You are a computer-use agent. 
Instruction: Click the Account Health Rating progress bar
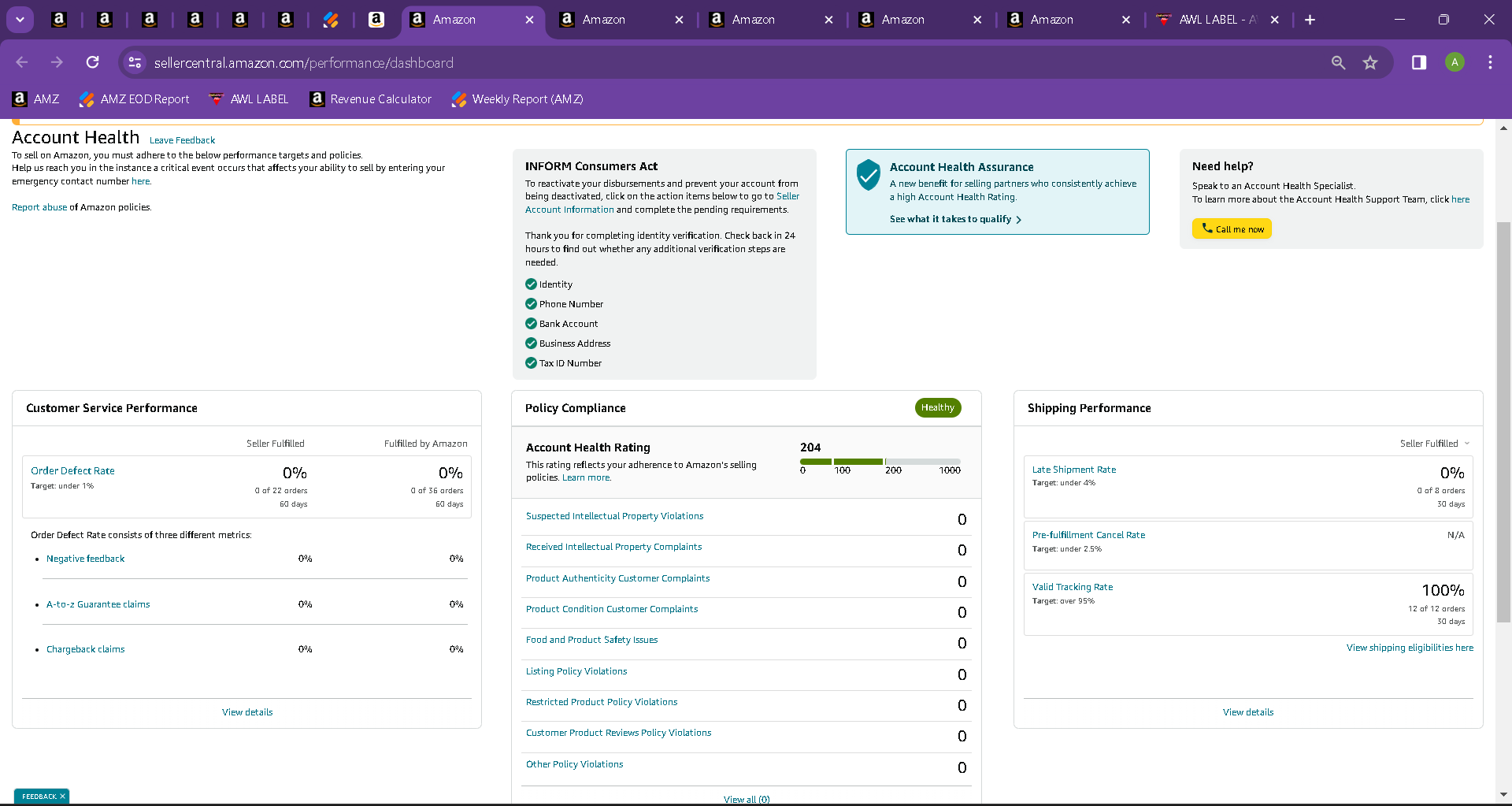click(880, 462)
